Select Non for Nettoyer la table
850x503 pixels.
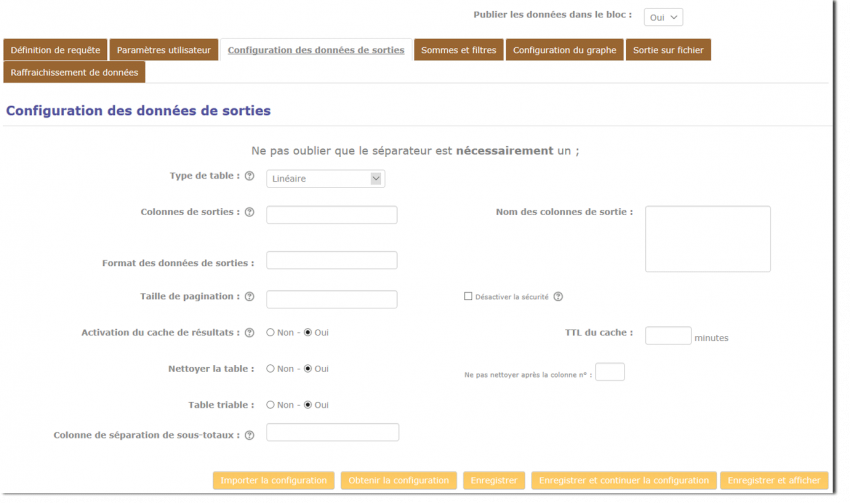[271, 368]
